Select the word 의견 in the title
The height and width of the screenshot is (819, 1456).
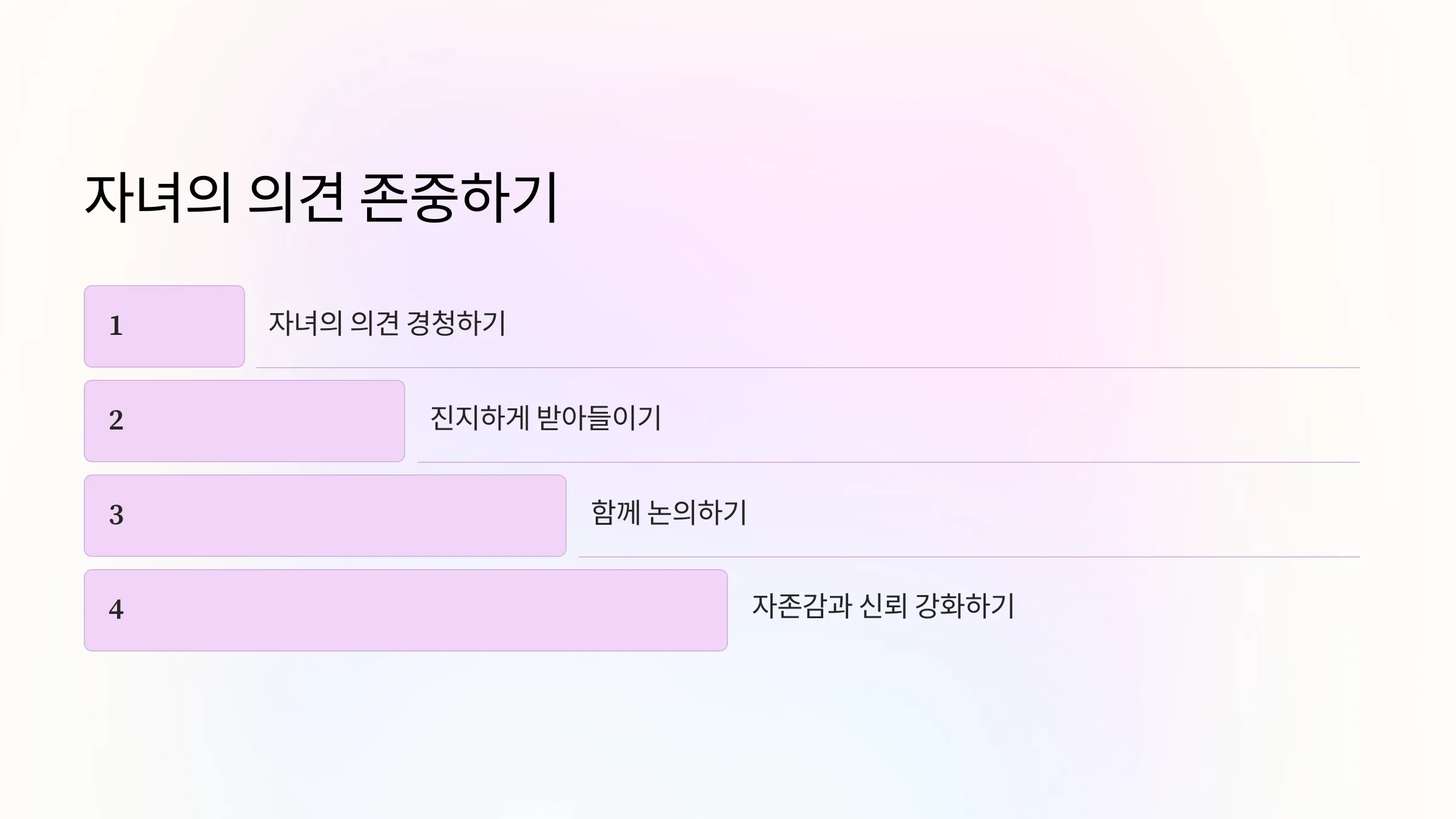coord(297,198)
